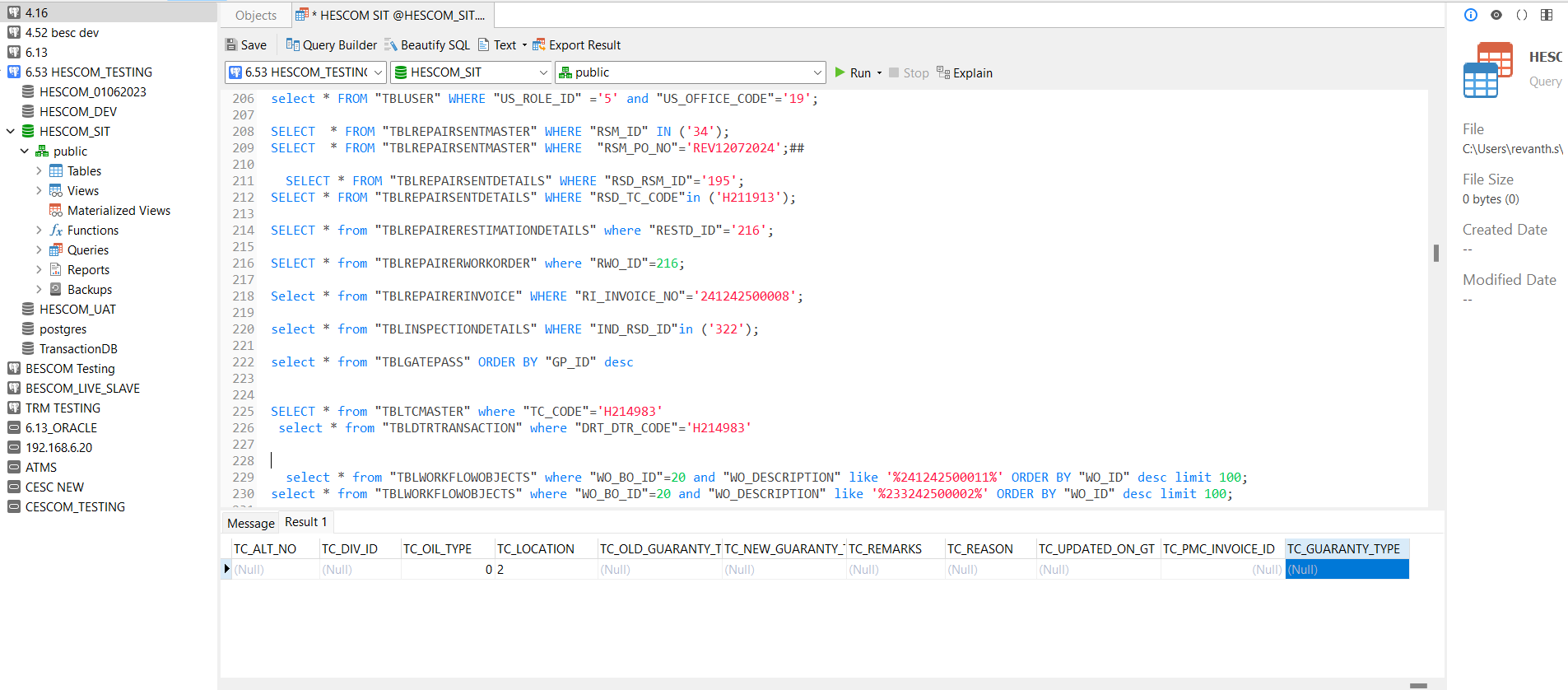Click Beautify SQL

tap(426, 45)
